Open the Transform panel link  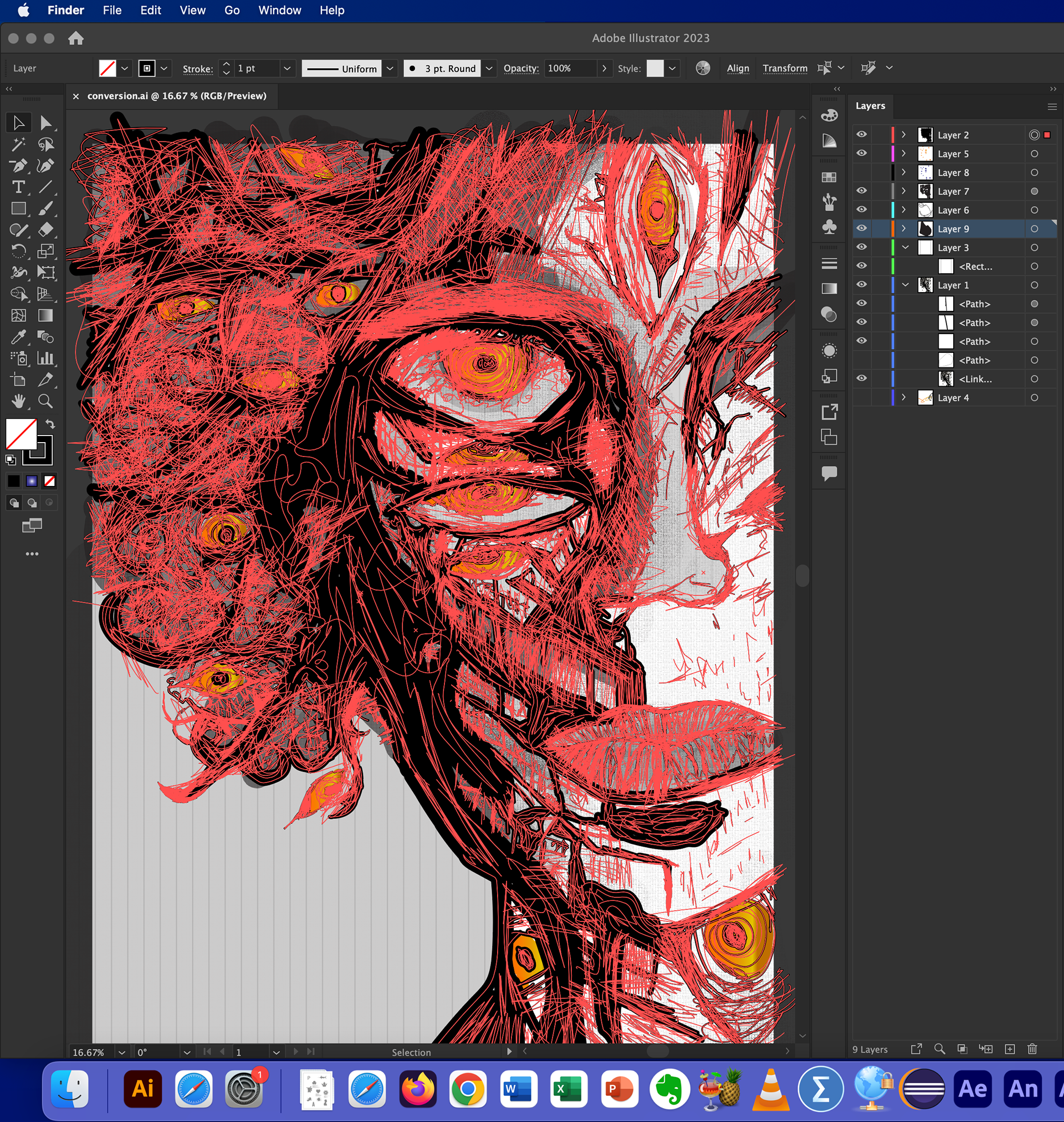[784, 68]
